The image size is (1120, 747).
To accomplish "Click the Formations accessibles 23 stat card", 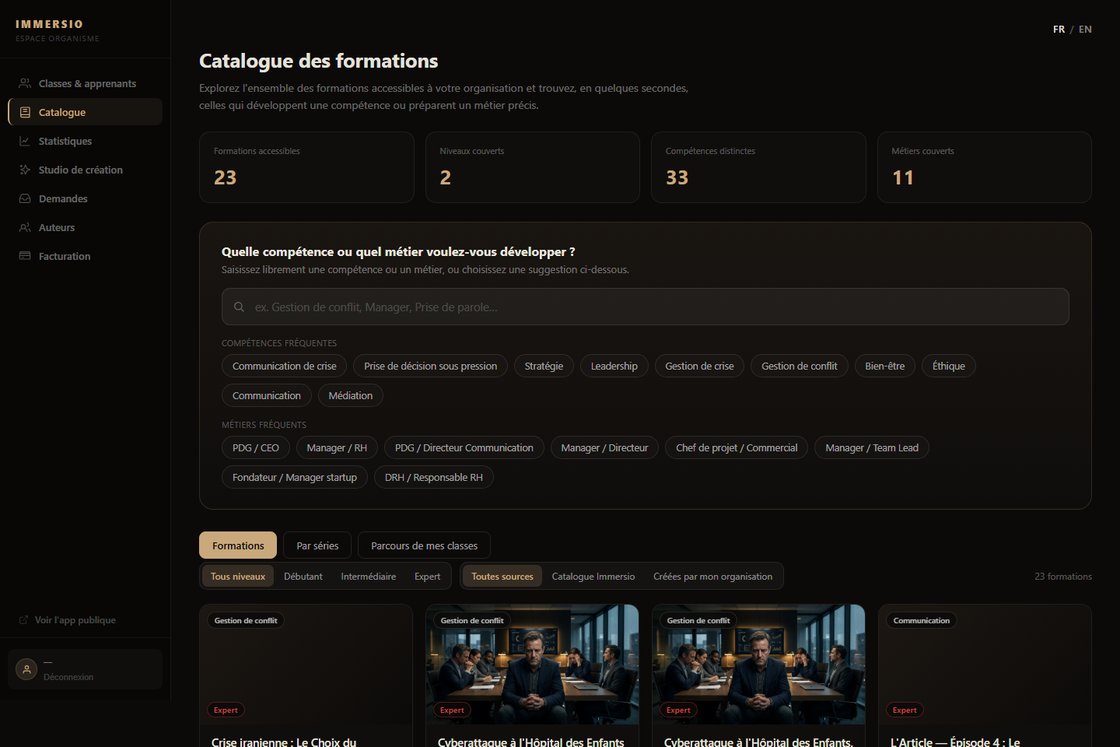I will coord(306,167).
